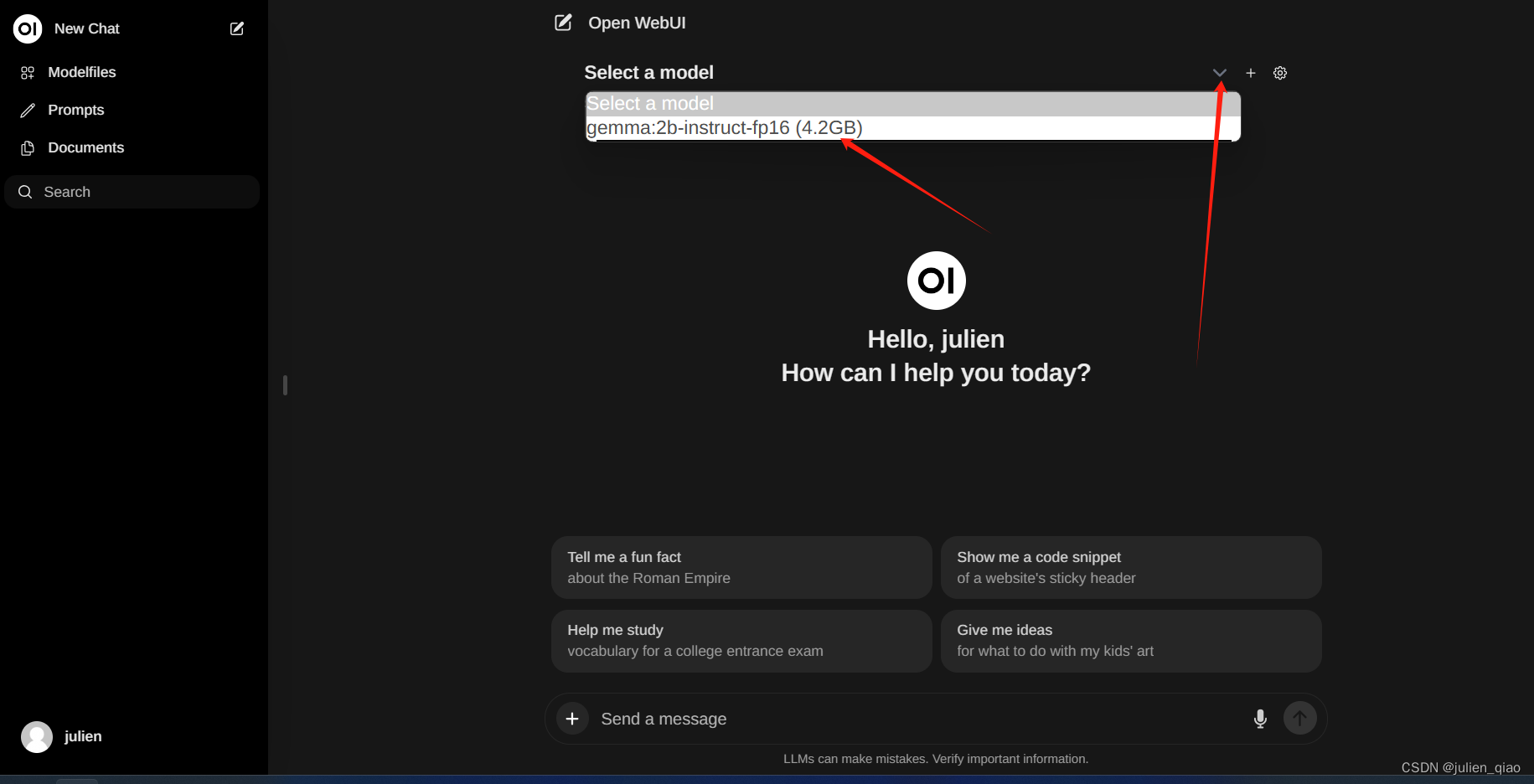Pick 'Give me ideas' suggestion
The image size is (1534, 784).
[1131, 640]
